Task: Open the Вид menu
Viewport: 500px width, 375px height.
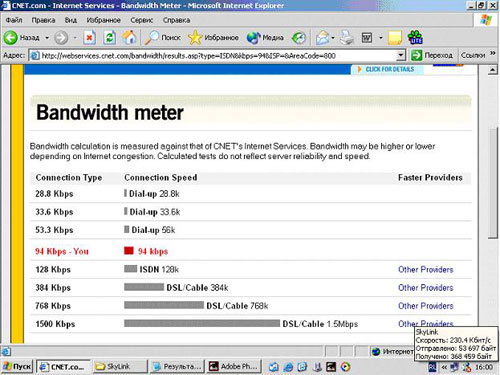Action: (71, 20)
